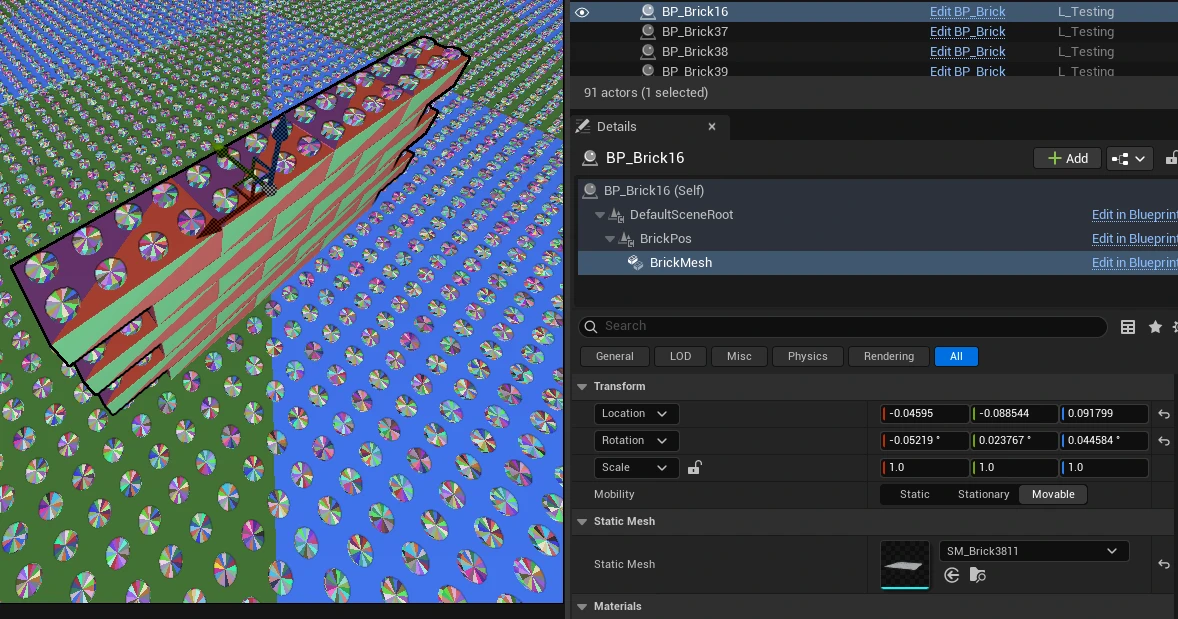The image size is (1178, 619).
Task: Expand the Materials section
Action: pos(582,606)
